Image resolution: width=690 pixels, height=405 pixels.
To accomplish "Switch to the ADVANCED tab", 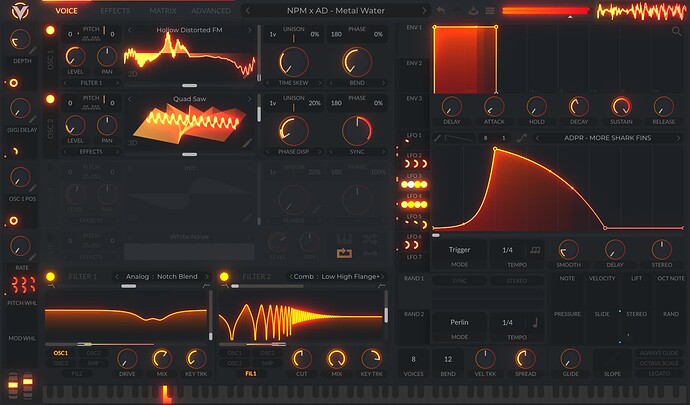I will pos(211,11).
